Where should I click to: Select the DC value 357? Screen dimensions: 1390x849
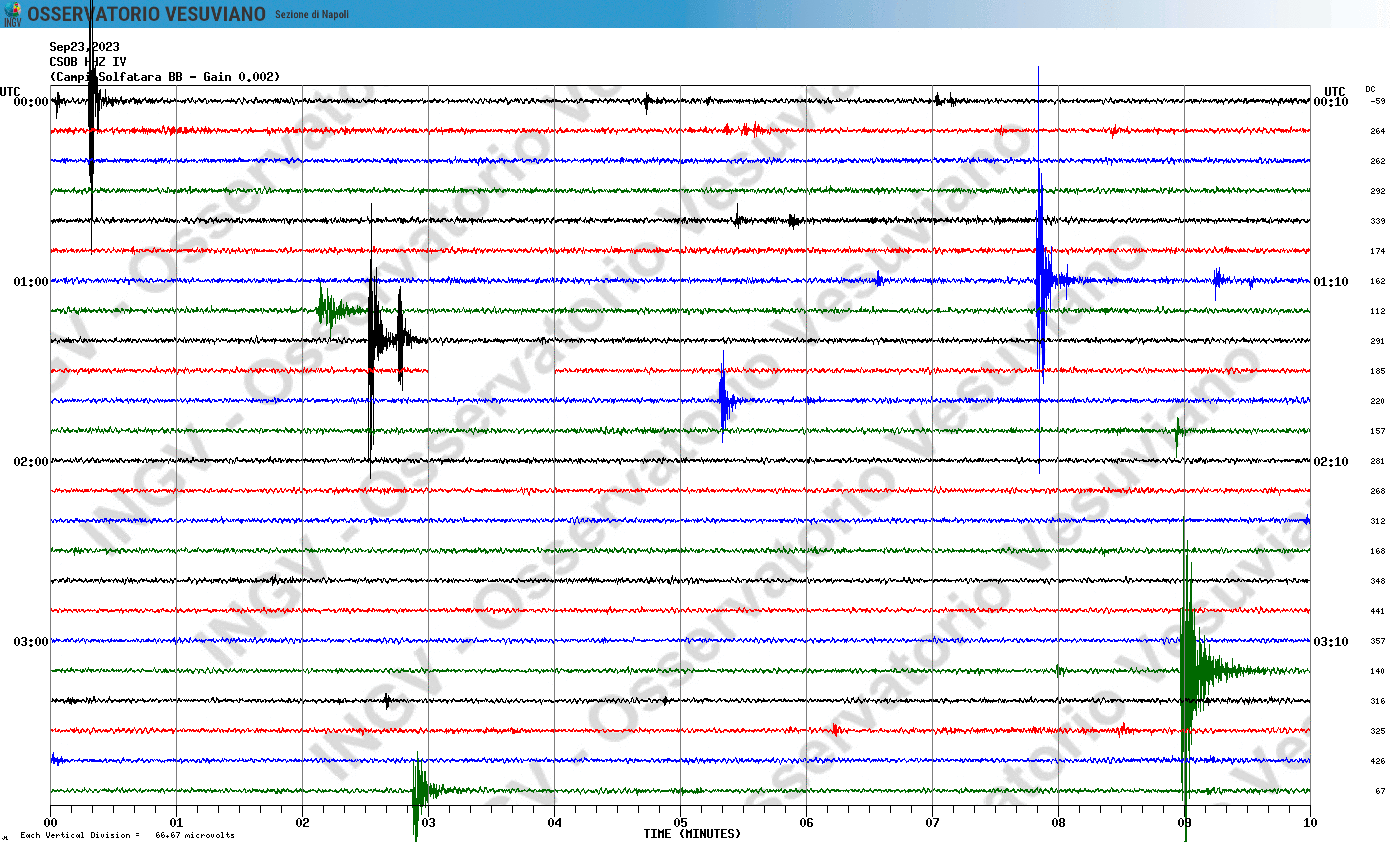(x=1377, y=641)
